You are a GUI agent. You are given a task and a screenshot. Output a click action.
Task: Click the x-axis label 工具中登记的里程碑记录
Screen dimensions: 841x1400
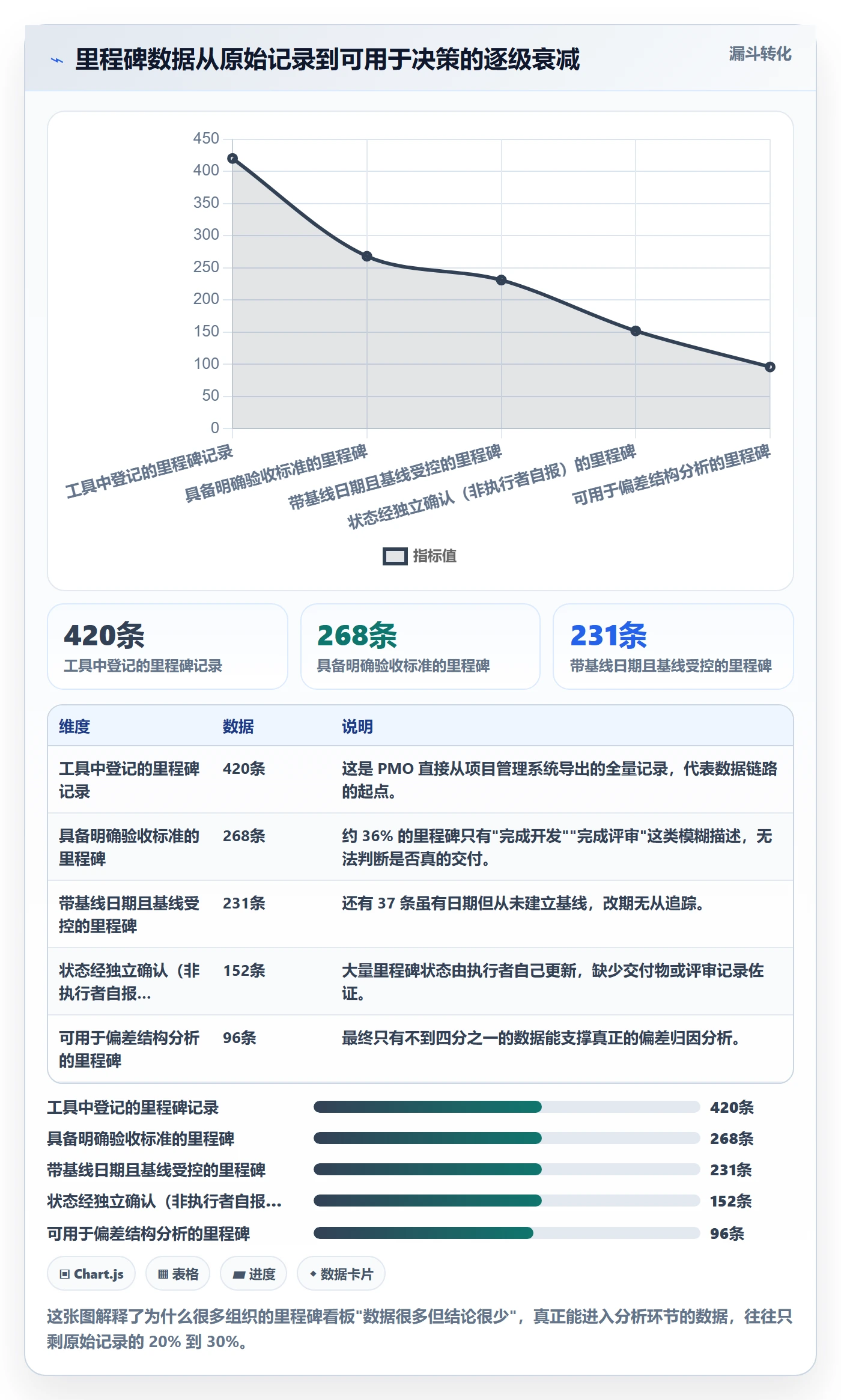149,472
